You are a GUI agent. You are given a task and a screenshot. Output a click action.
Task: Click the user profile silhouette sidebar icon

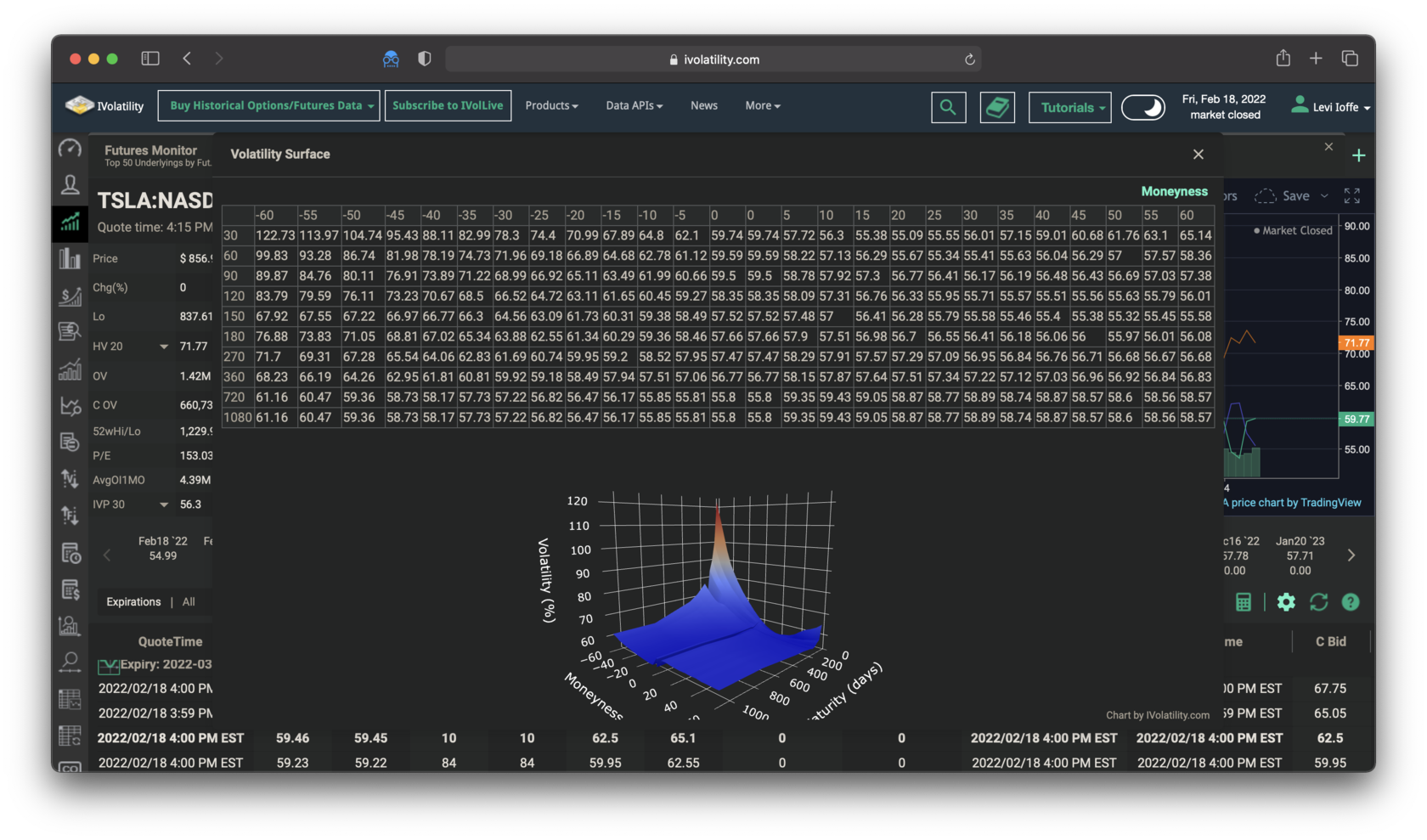(x=70, y=184)
